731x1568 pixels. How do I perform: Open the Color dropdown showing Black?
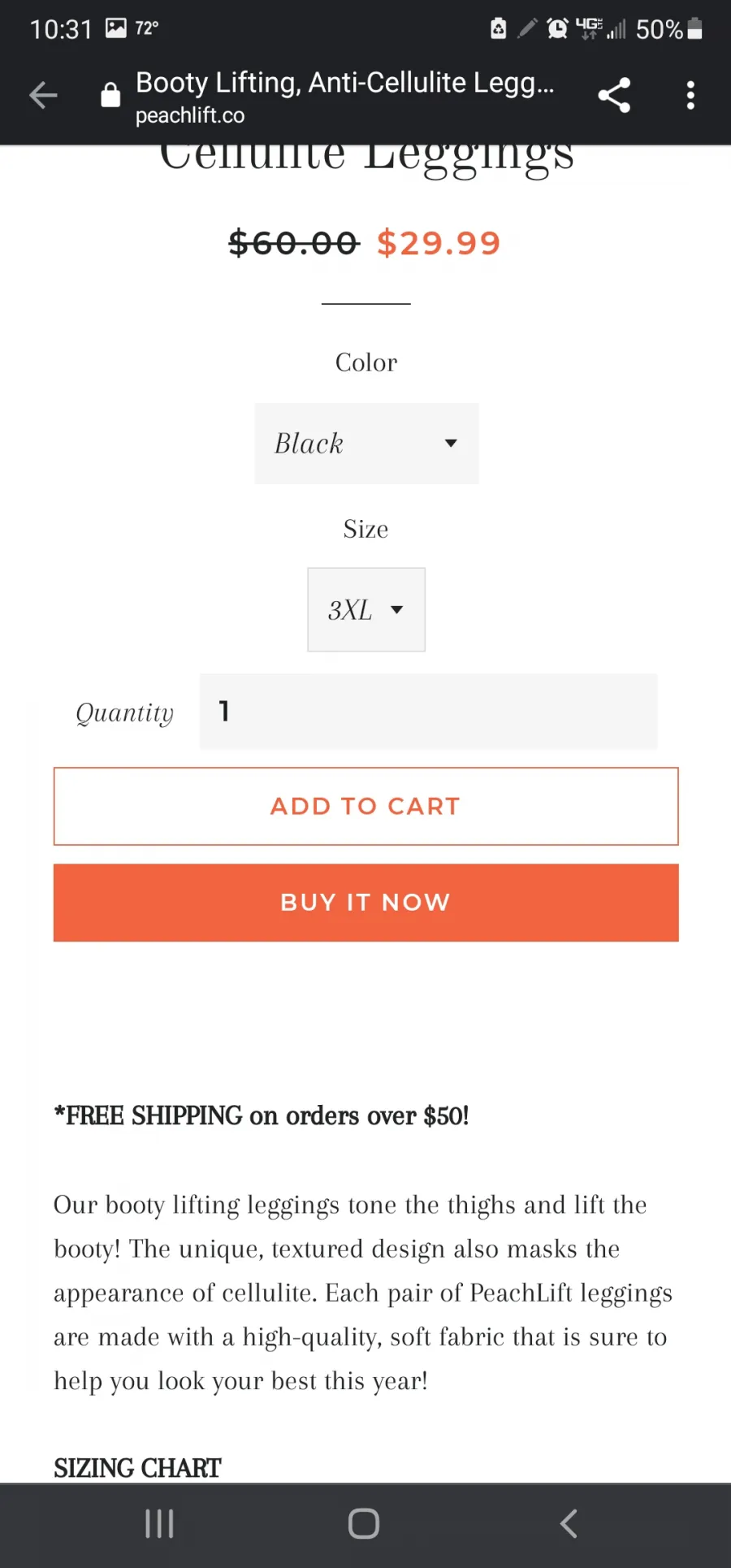[x=366, y=444]
